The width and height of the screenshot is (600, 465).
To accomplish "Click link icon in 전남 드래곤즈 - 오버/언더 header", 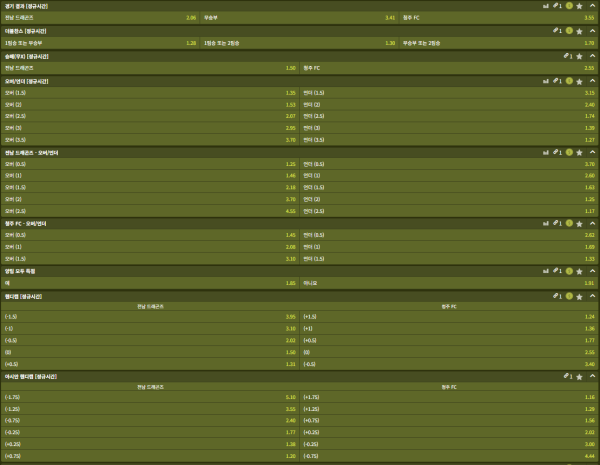I will pyautogui.click(x=555, y=152).
